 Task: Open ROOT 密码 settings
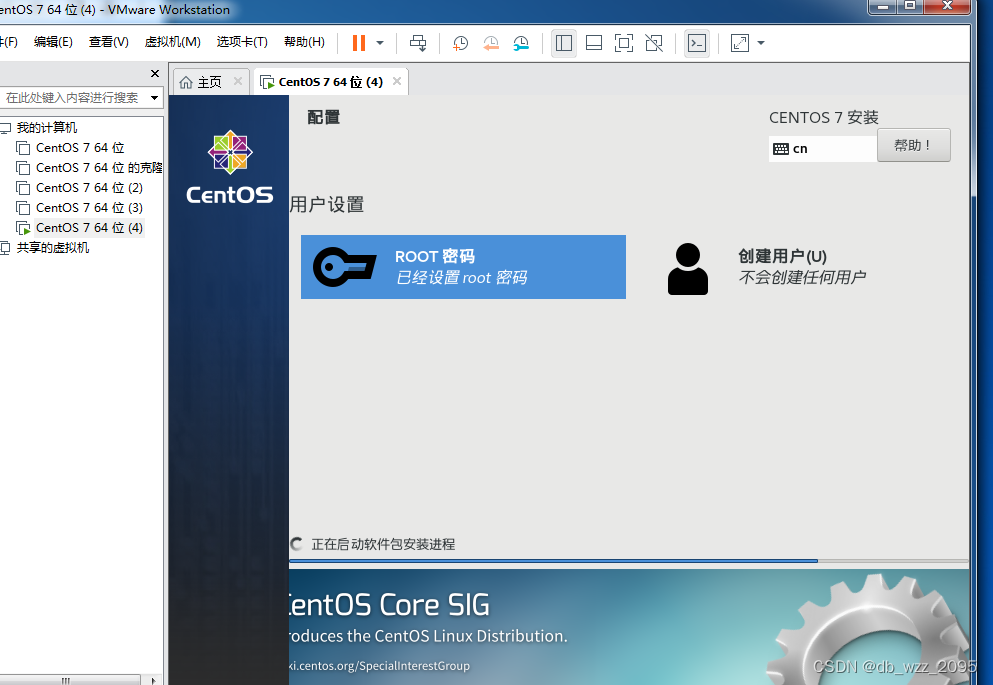tap(463, 267)
